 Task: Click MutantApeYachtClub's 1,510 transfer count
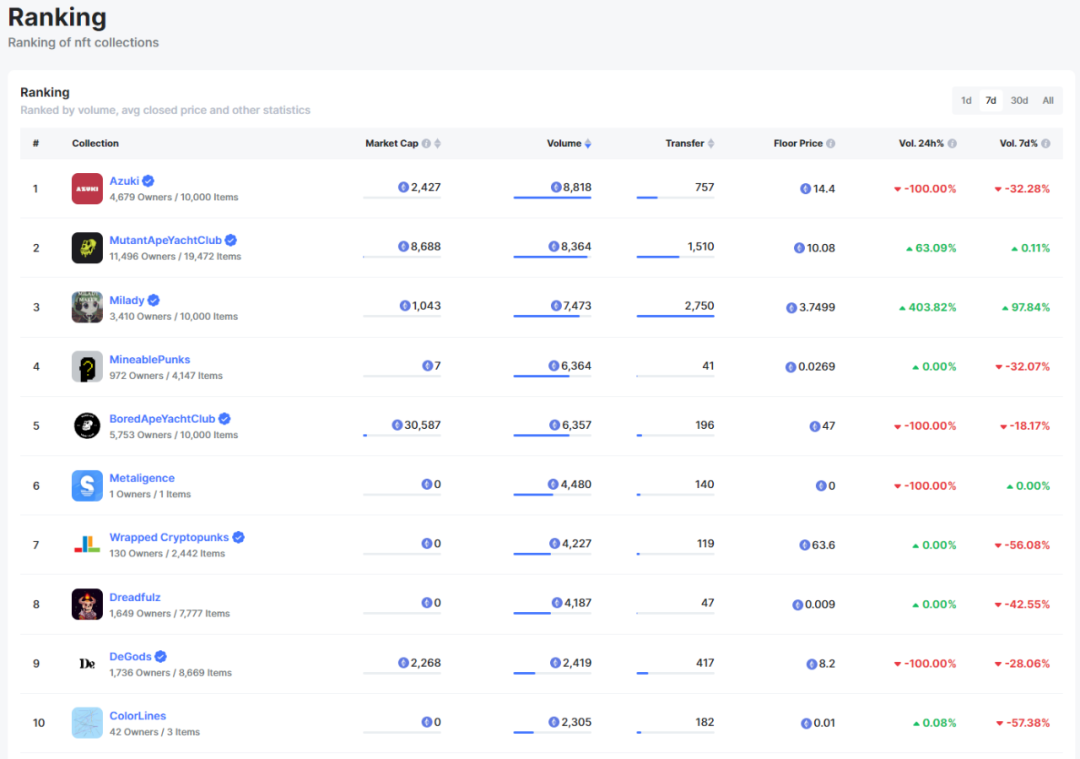[700, 247]
